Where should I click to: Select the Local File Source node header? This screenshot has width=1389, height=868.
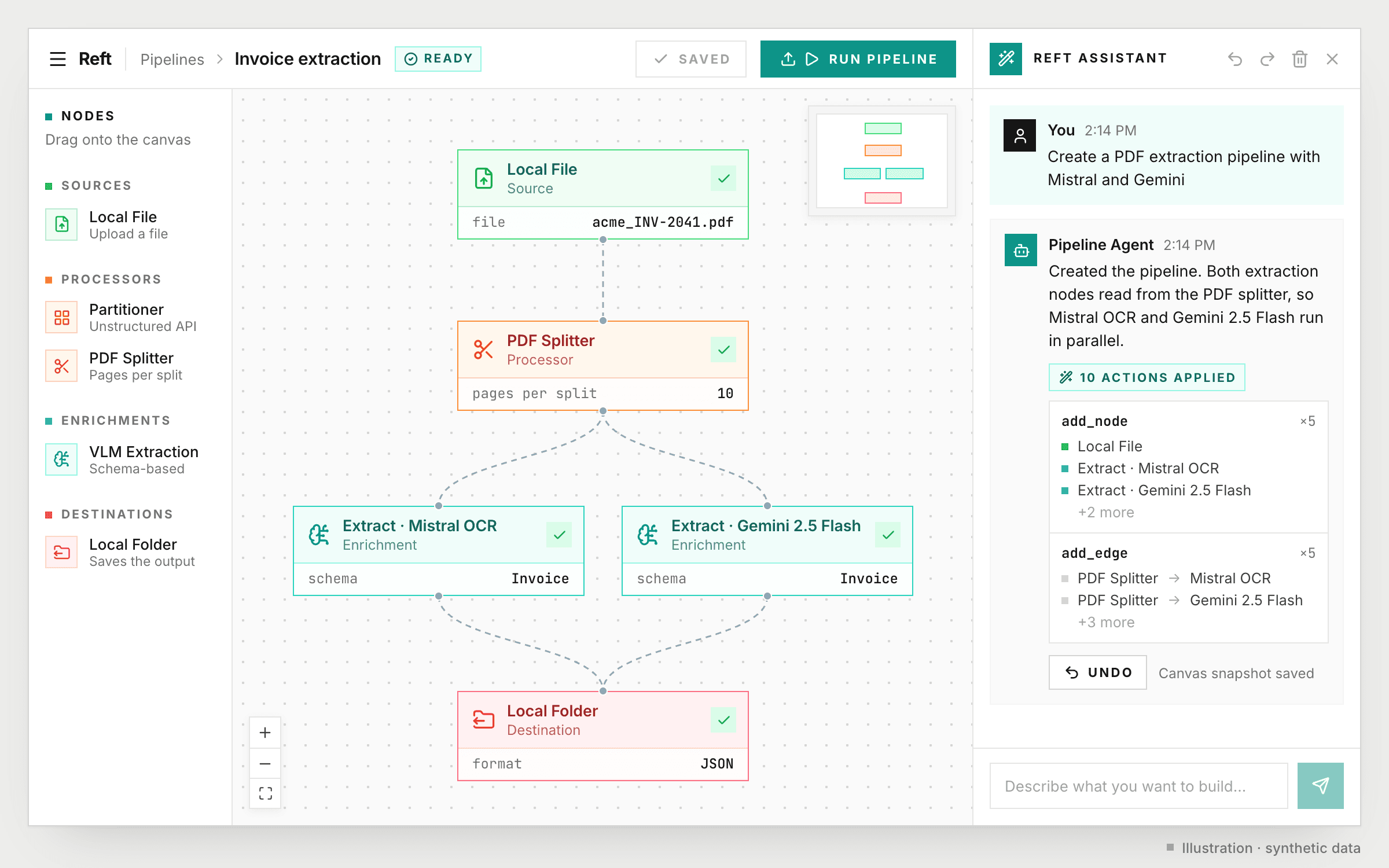coord(603,178)
